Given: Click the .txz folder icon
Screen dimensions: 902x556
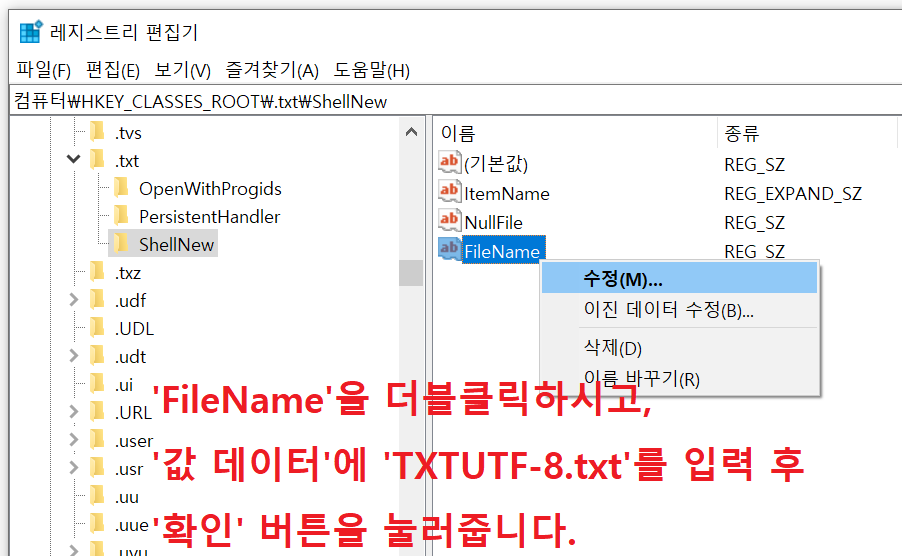Looking at the screenshot, I should tap(98, 271).
